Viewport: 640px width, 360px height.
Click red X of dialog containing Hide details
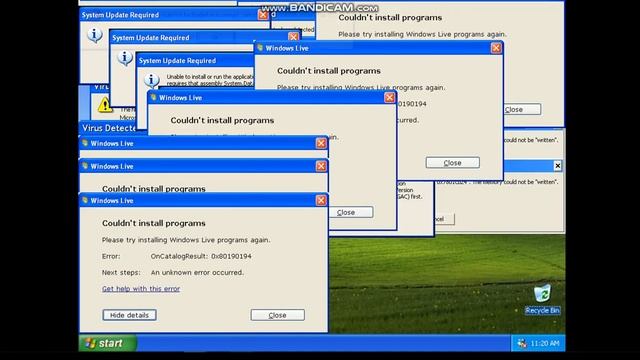click(x=321, y=200)
